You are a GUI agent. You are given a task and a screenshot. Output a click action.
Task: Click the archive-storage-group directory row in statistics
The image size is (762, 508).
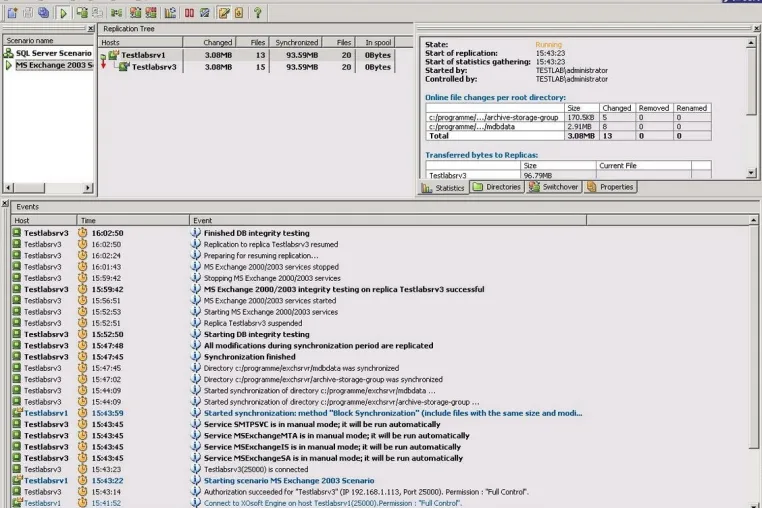click(x=568, y=118)
